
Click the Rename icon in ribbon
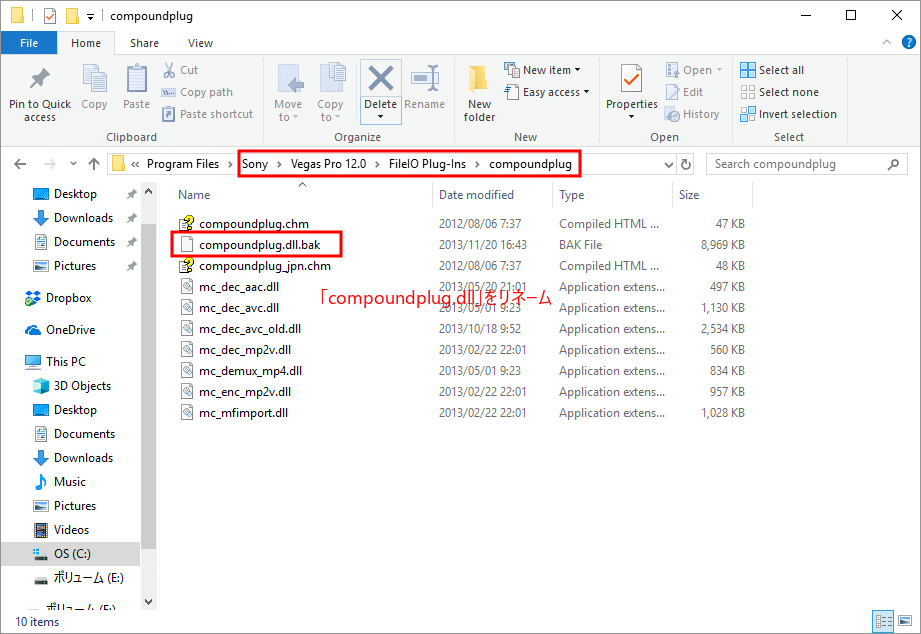coord(425,80)
